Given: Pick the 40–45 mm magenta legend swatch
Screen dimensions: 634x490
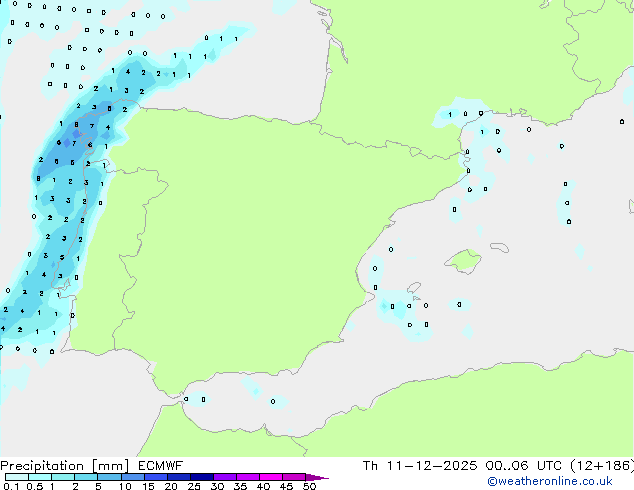Looking at the screenshot, I should pos(271,477).
